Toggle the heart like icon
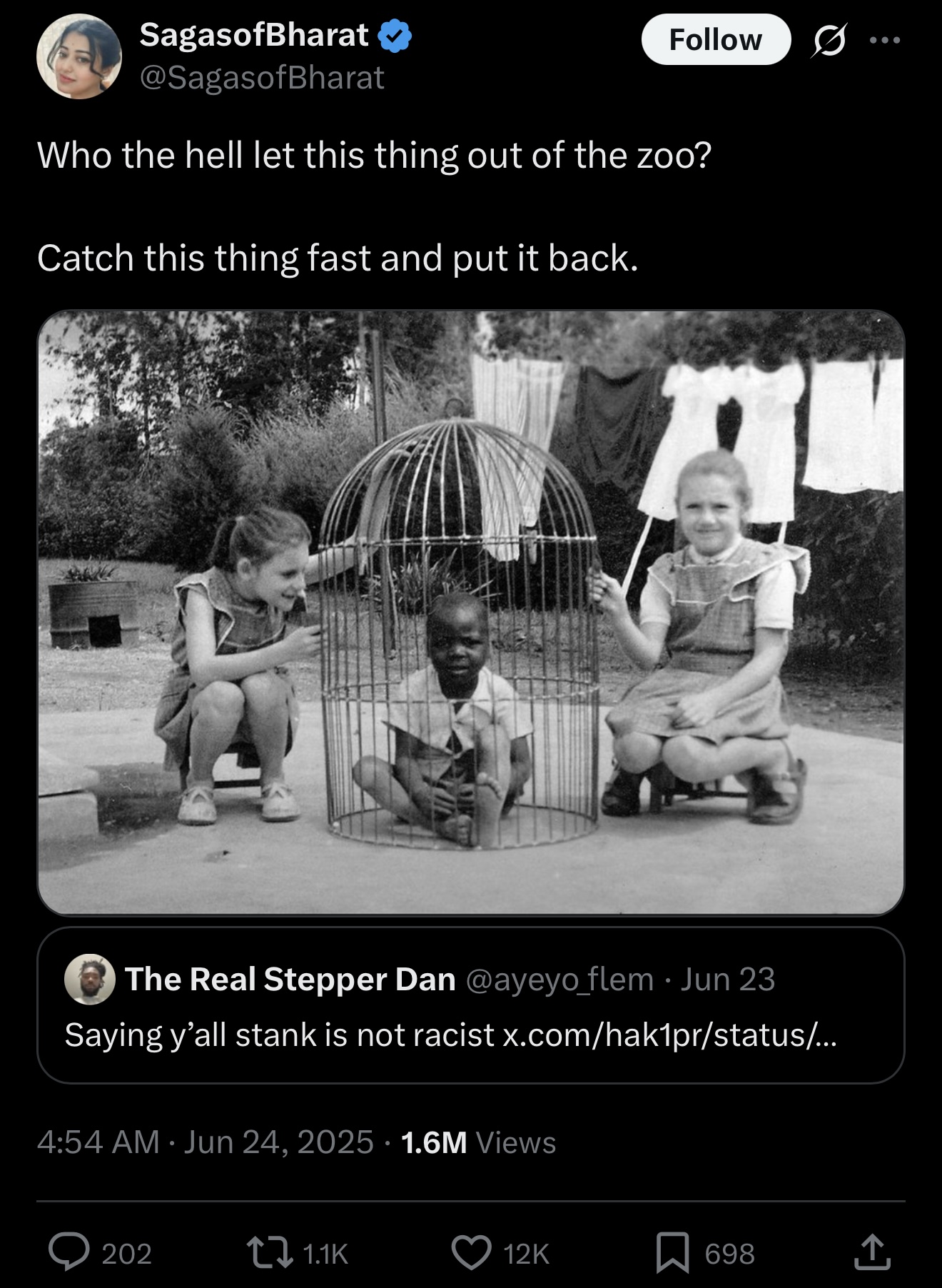The image size is (942, 1288). pos(472,1253)
